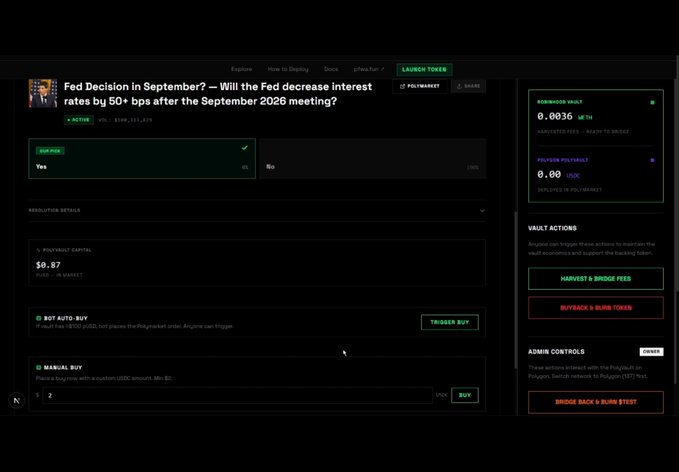Viewport: 679px width, 472px height.
Task: Select the No outcome card
Action: tap(373, 158)
